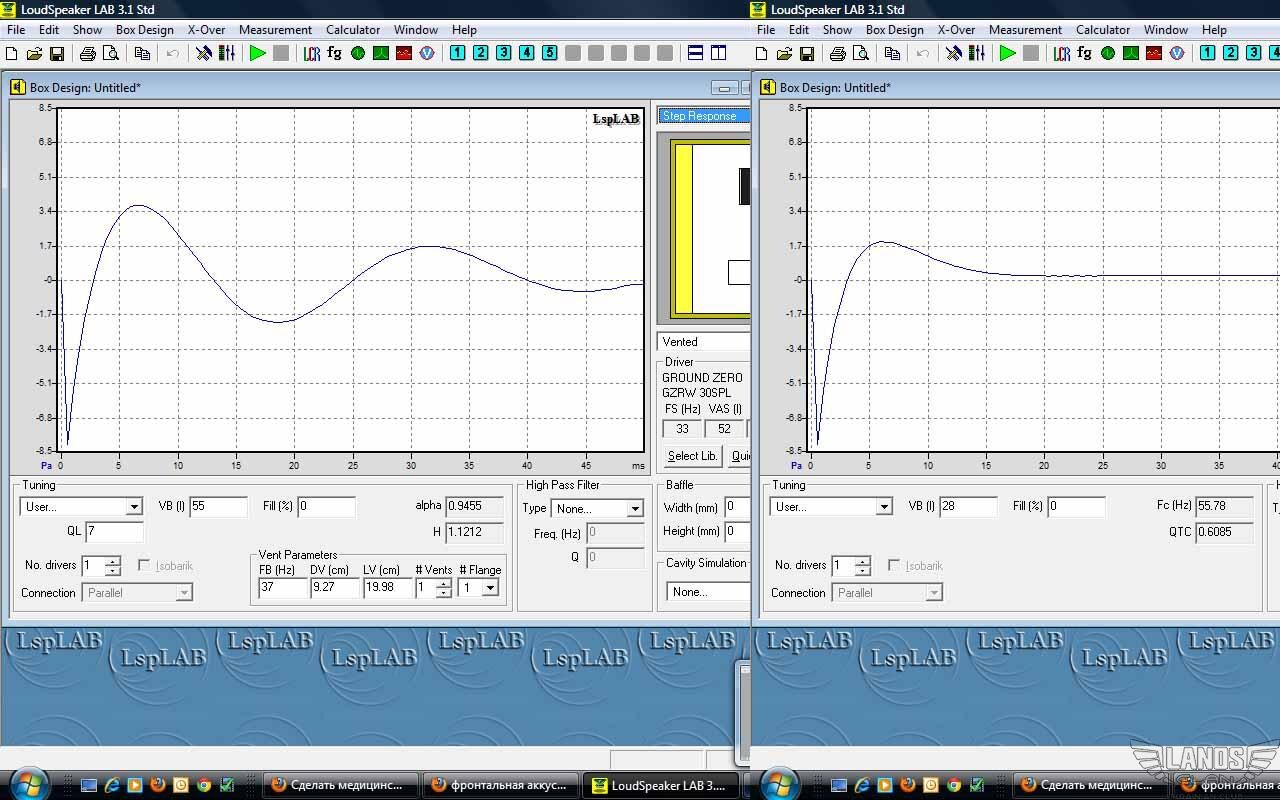Viewport: 1280px width, 800px height.
Task: Open red waveform icon in left window toolbar
Action: (404, 53)
